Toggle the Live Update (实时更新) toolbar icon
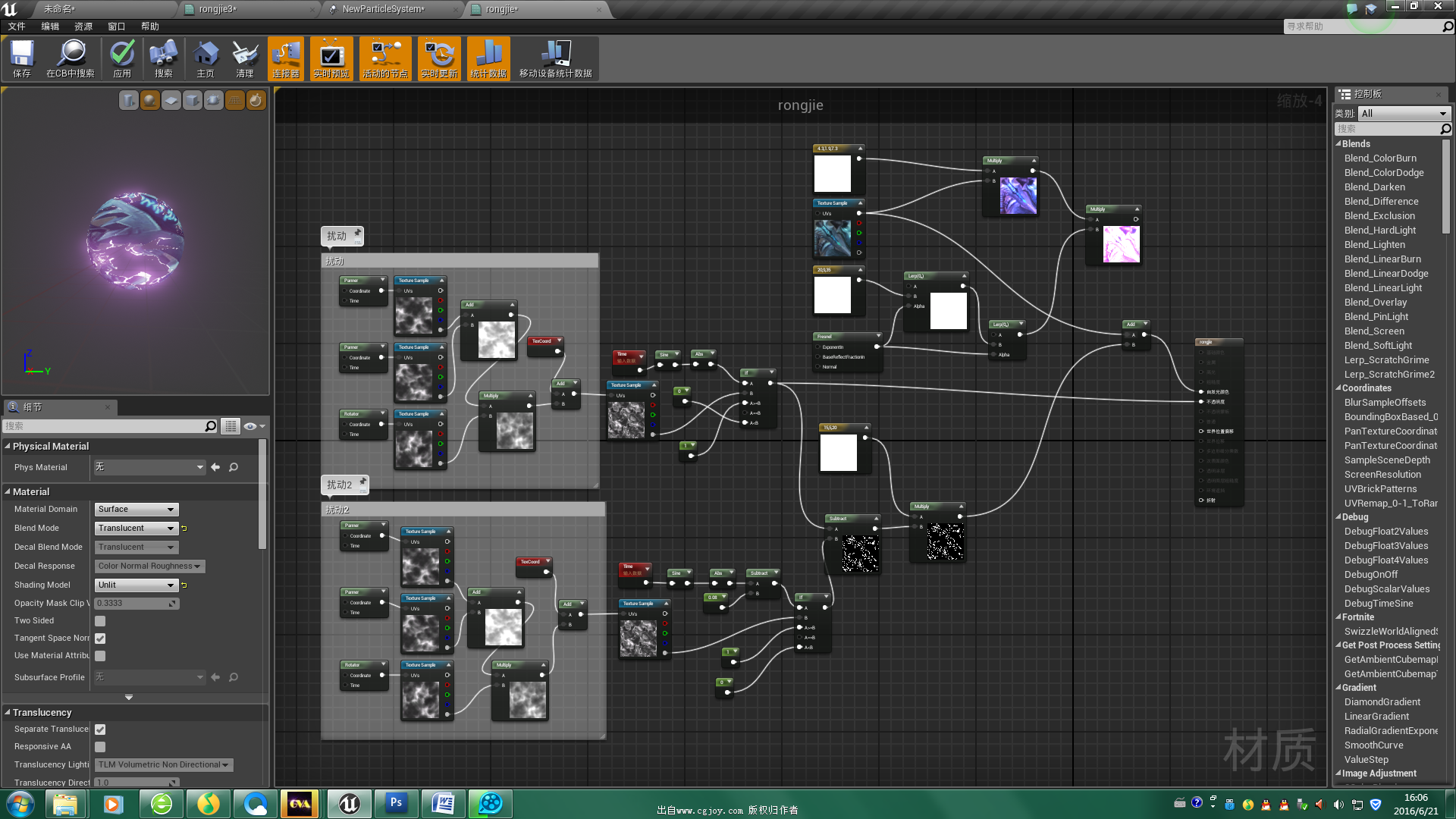The height and width of the screenshot is (819, 1456). [x=439, y=58]
